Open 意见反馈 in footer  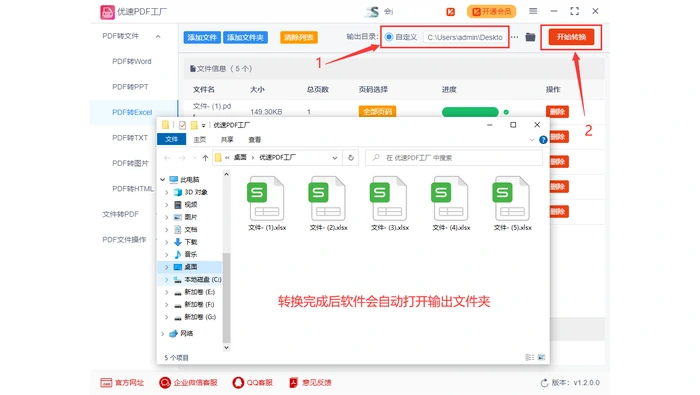click(311, 383)
